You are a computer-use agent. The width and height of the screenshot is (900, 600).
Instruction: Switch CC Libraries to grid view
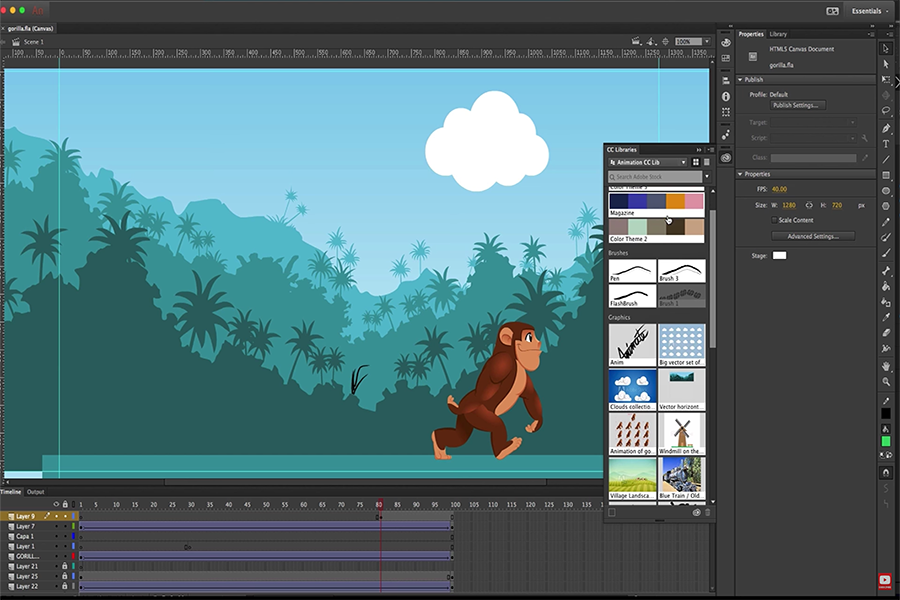[696, 162]
